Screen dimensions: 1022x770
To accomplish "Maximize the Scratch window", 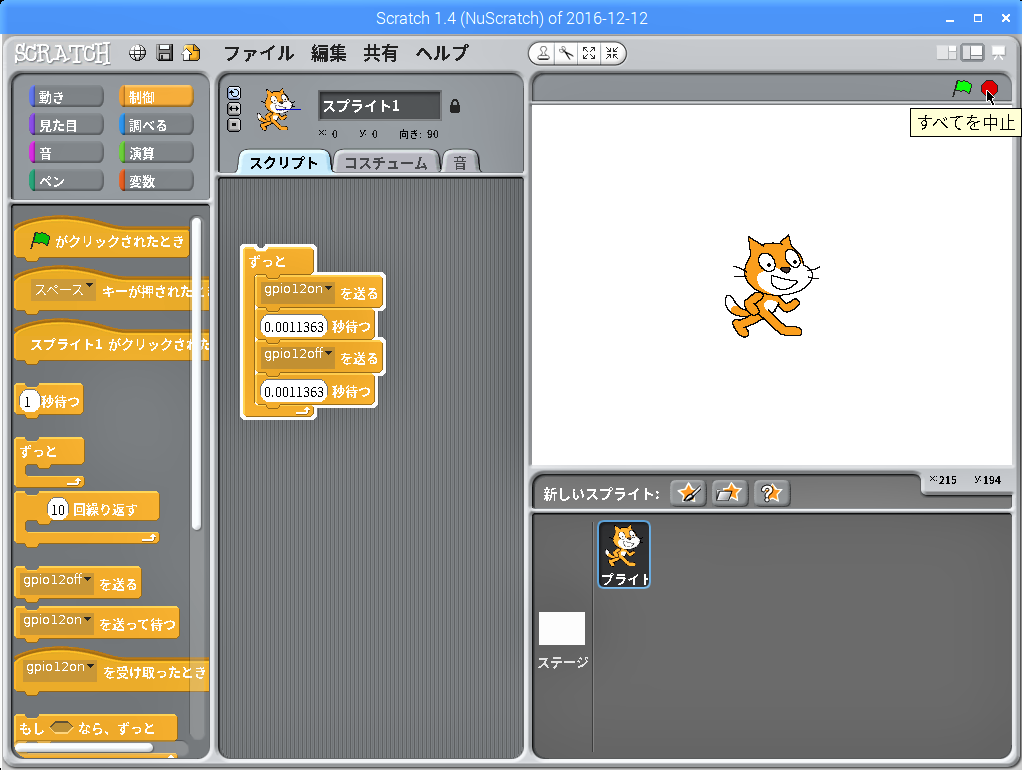I will coord(978,18).
